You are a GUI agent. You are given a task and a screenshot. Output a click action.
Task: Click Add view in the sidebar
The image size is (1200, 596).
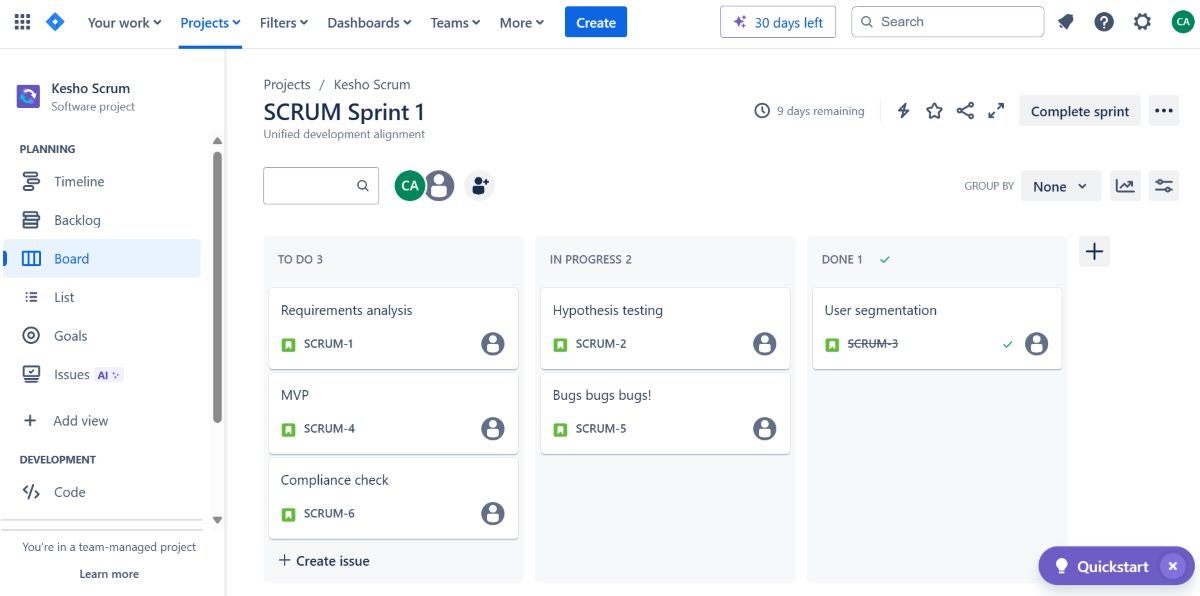(x=102, y=421)
